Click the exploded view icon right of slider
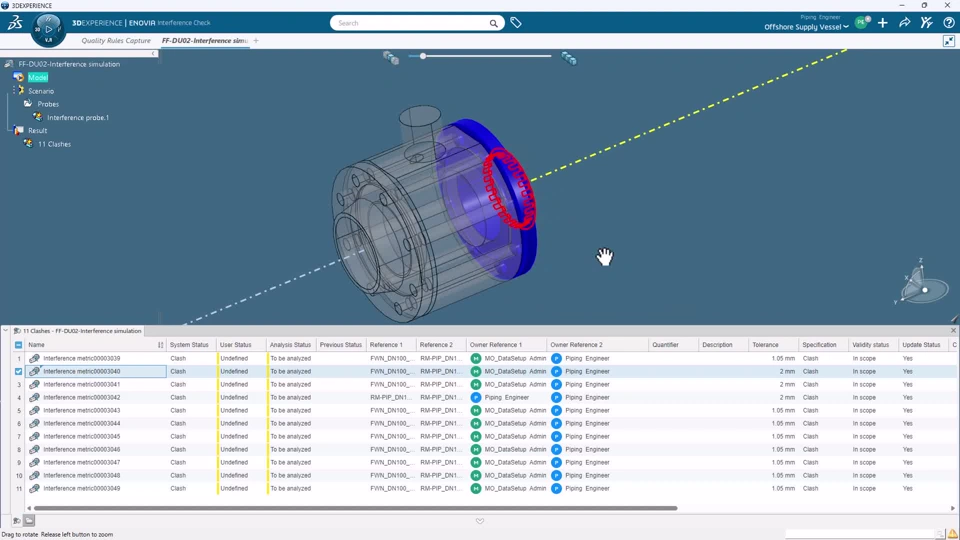960x540 pixels. click(569, 58)
